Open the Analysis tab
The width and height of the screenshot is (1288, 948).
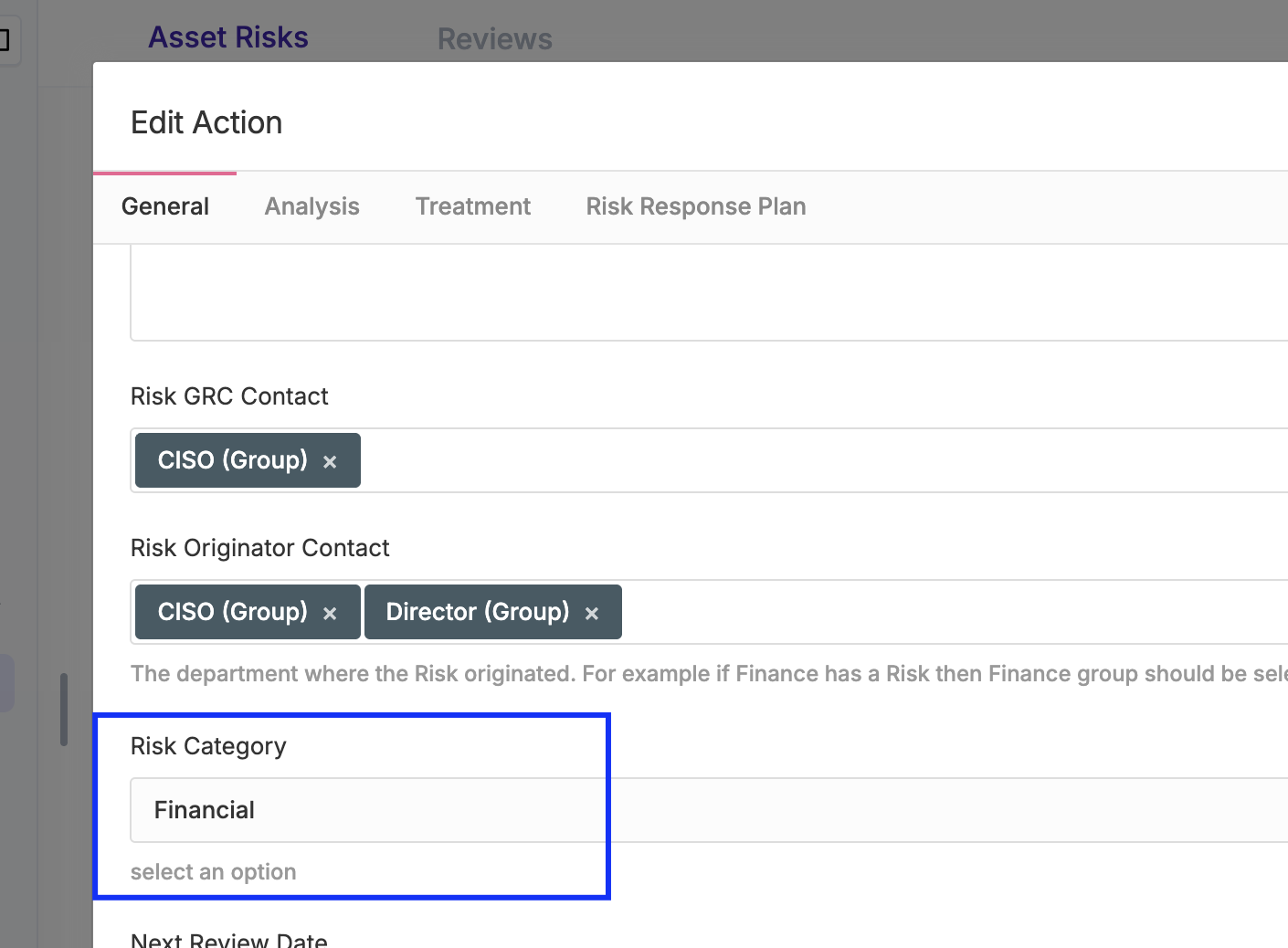click(x=311, y=206)
